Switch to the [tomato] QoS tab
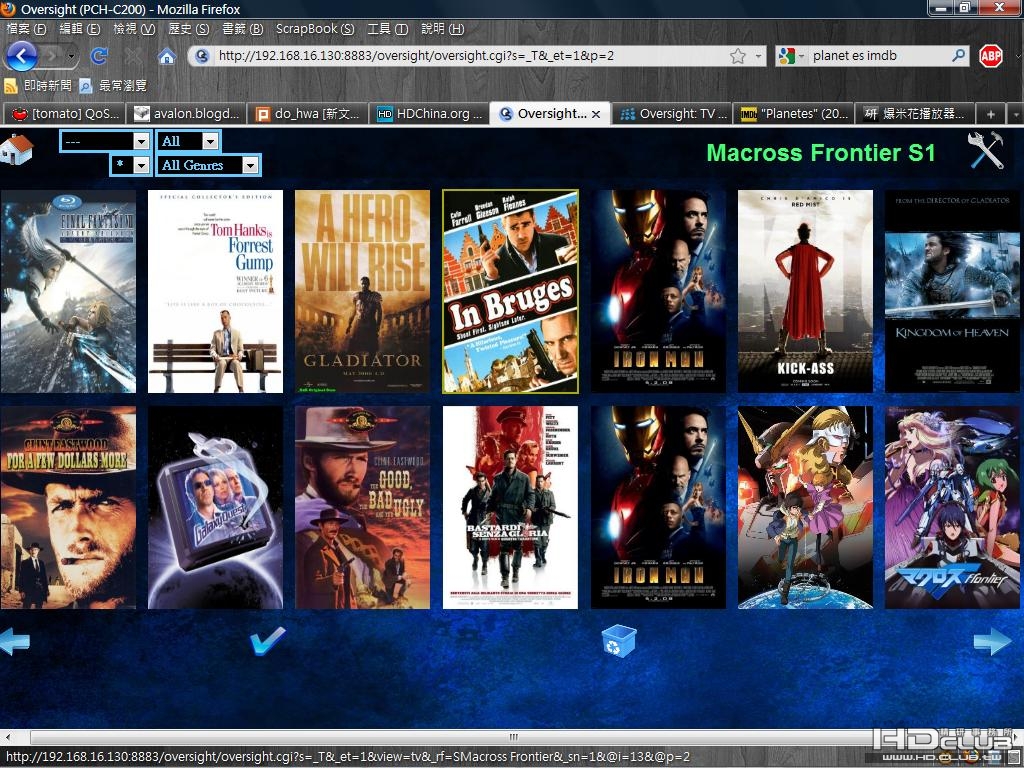The height and width of the screenshot is (768, 1024). coord(65,114)
